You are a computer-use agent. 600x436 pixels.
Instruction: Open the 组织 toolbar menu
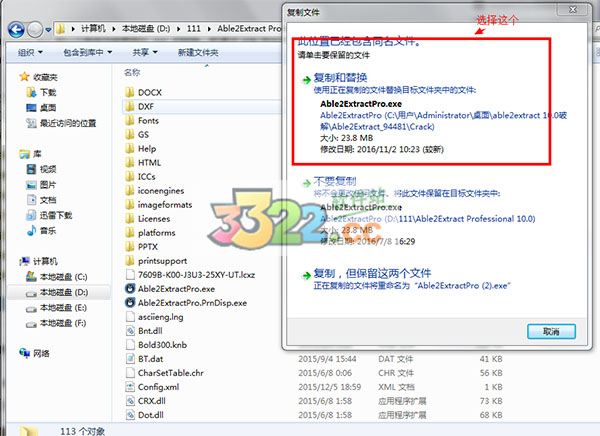pyautogui.click(x=30, y=52)
